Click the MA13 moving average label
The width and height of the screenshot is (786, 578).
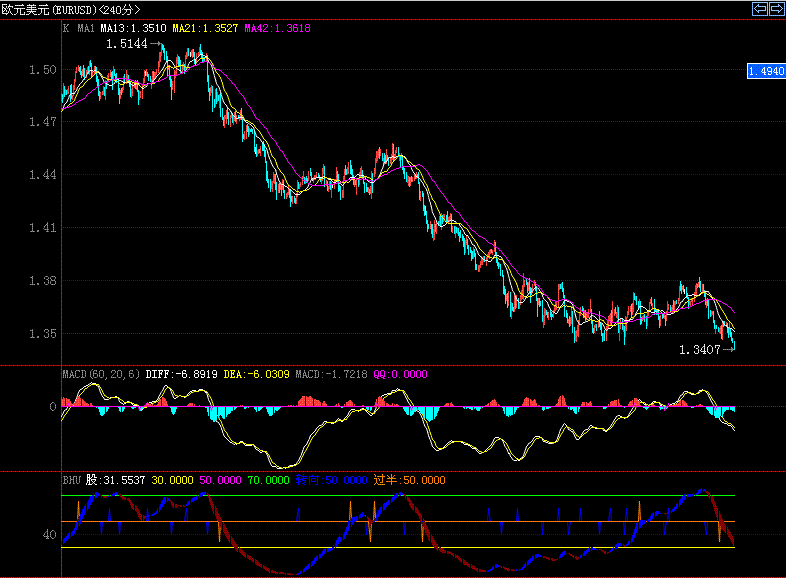tap(134, 29)
